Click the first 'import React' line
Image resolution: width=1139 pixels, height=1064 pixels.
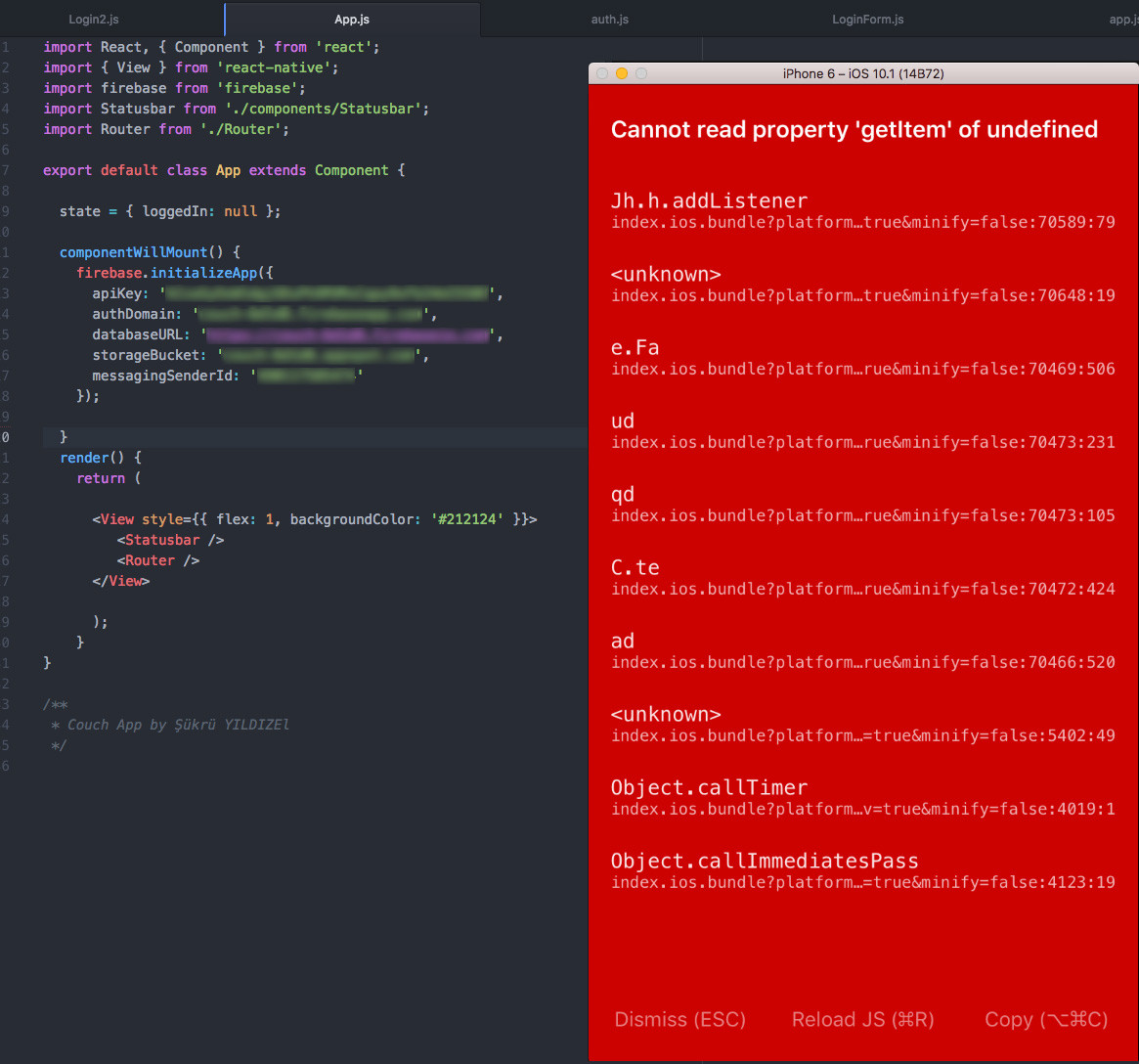pyautogui.click(x=211, y=47)
